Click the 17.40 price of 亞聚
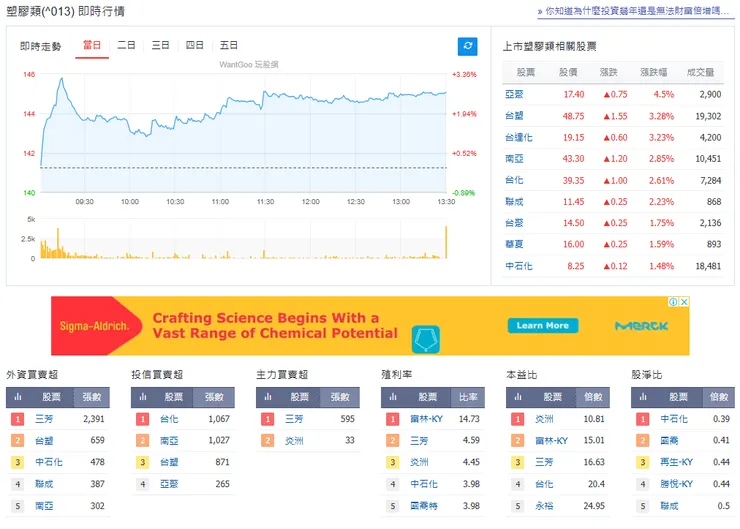The width and height of the screenshot is (740, 529). point(574,94)
